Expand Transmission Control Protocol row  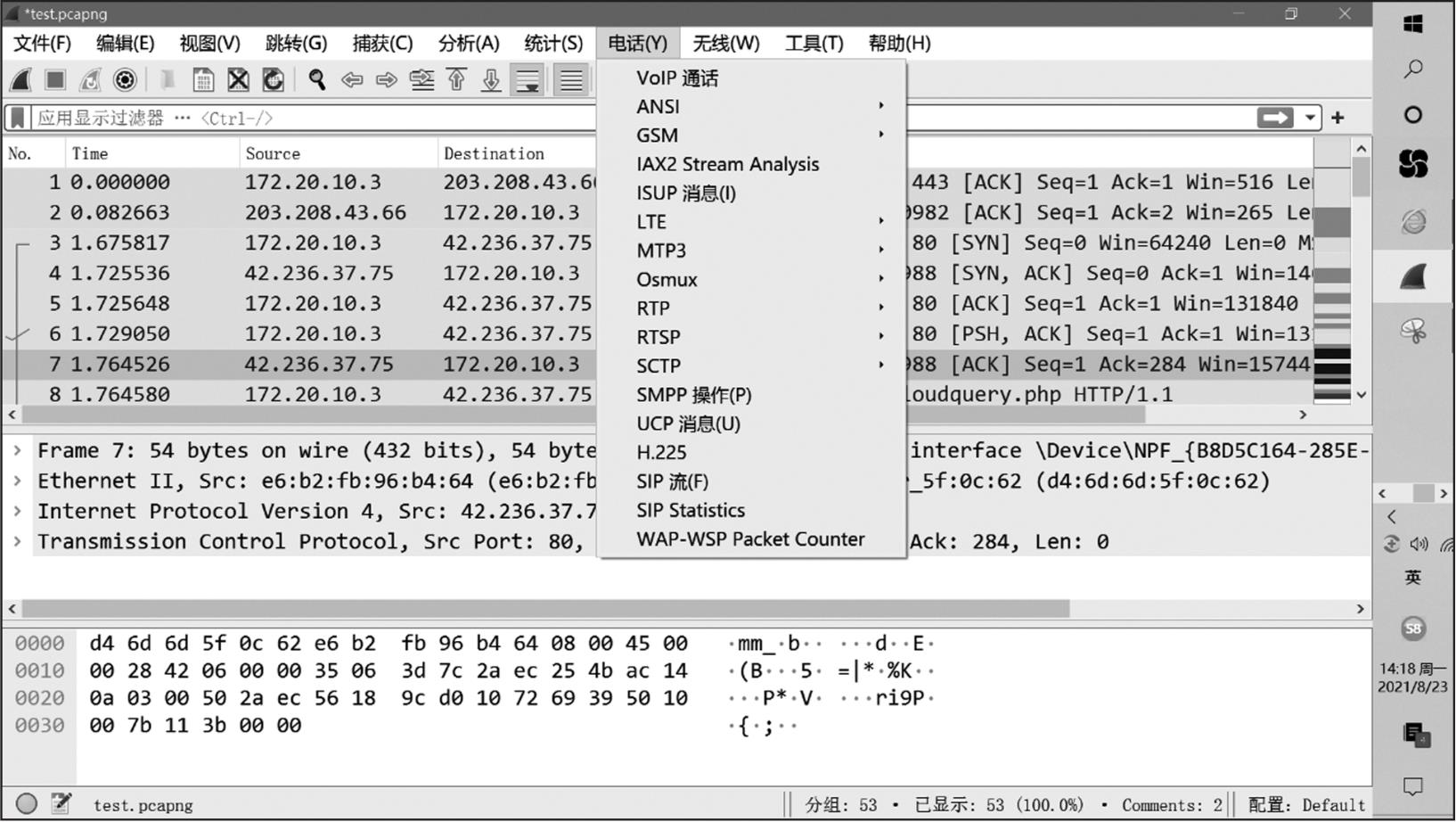(x=17, y=542)
